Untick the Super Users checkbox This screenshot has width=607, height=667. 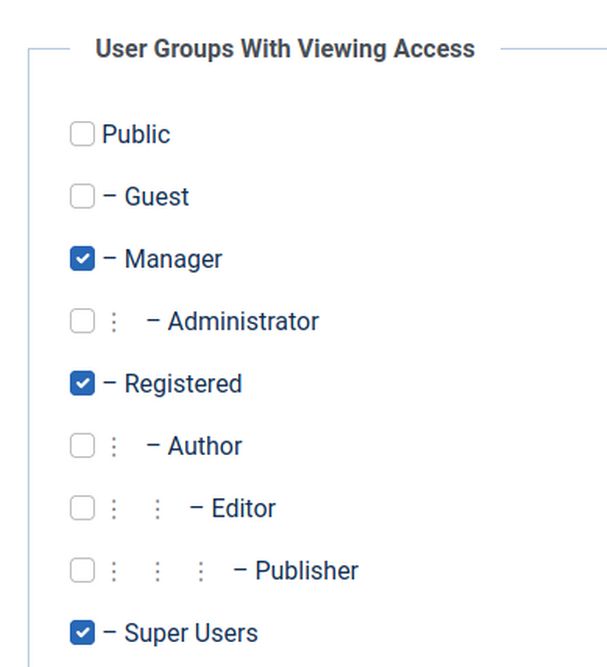tap(82, 633)
